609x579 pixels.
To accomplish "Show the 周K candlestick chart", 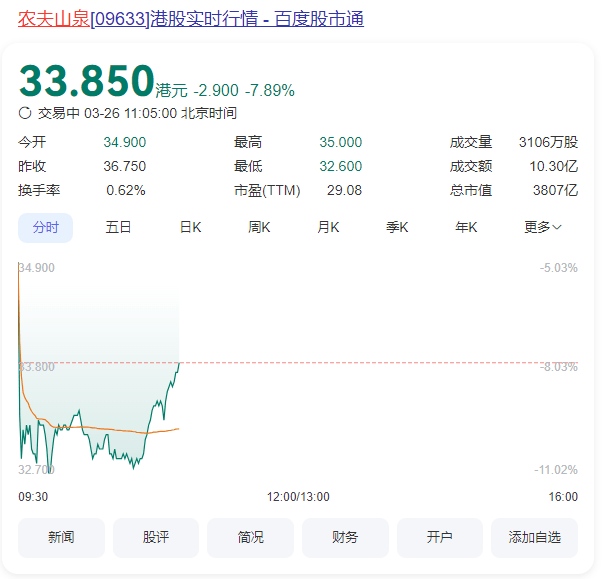I will pos(259,227).
